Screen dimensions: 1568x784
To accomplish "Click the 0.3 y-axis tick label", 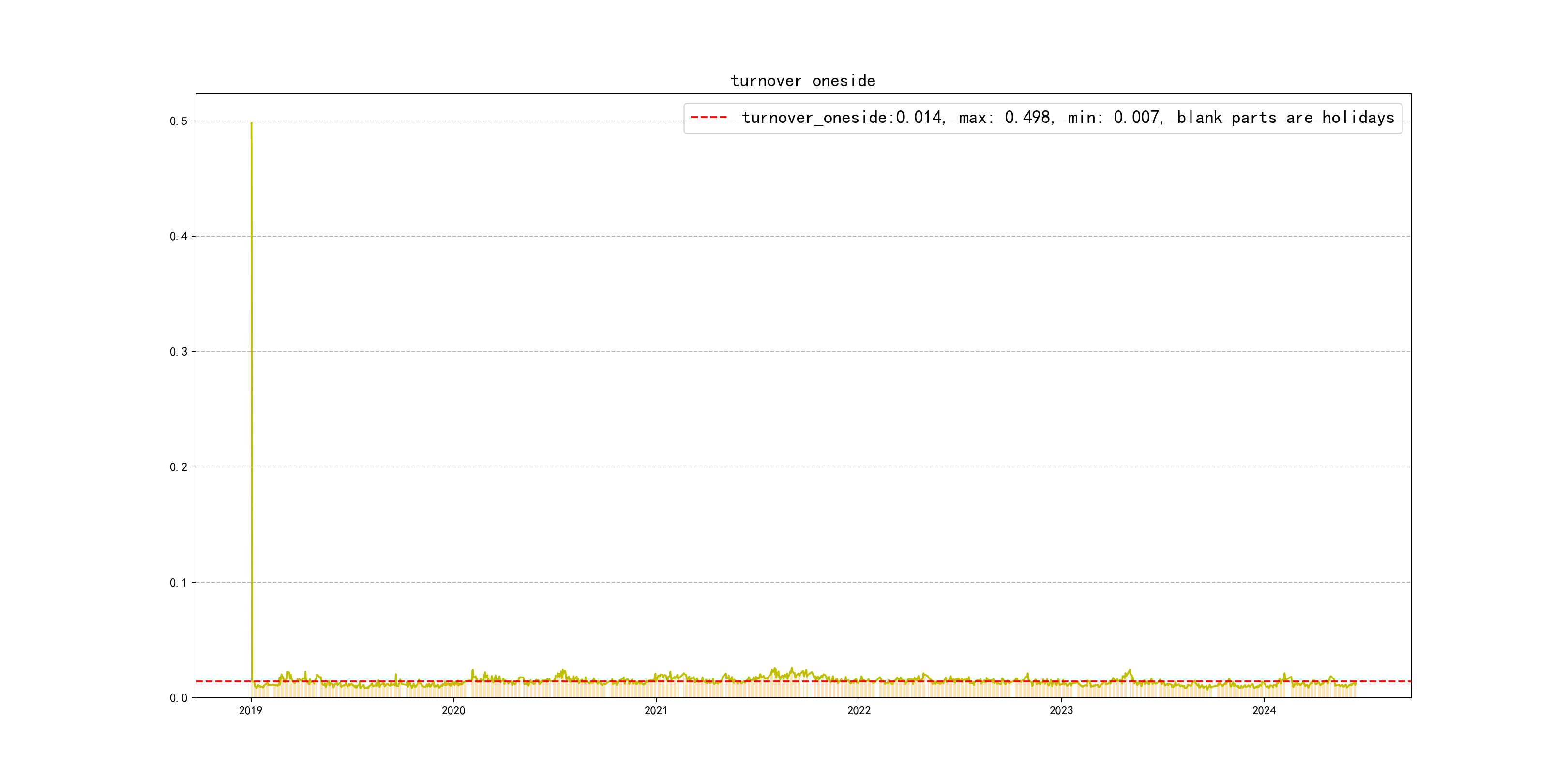I will pos(179,352).
